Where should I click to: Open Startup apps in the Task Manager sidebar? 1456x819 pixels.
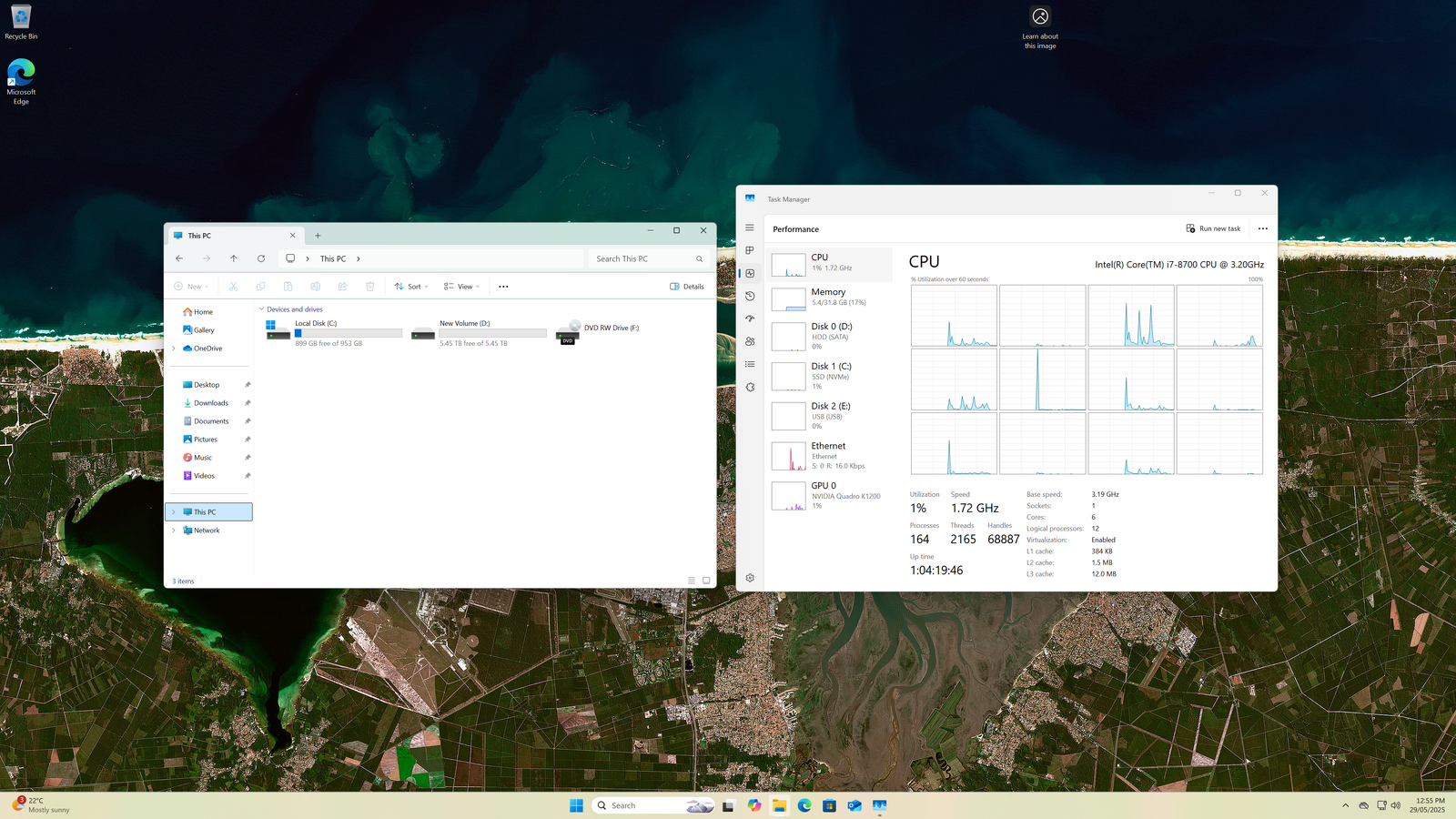pyautogui.click(x=750, y=318)
